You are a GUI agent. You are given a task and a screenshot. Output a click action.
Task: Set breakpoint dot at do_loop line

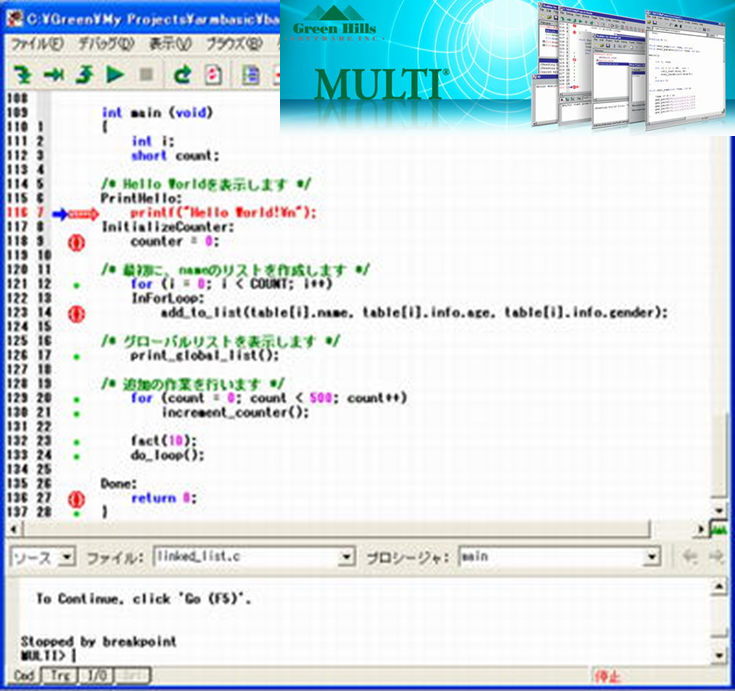tap(77, 457)
